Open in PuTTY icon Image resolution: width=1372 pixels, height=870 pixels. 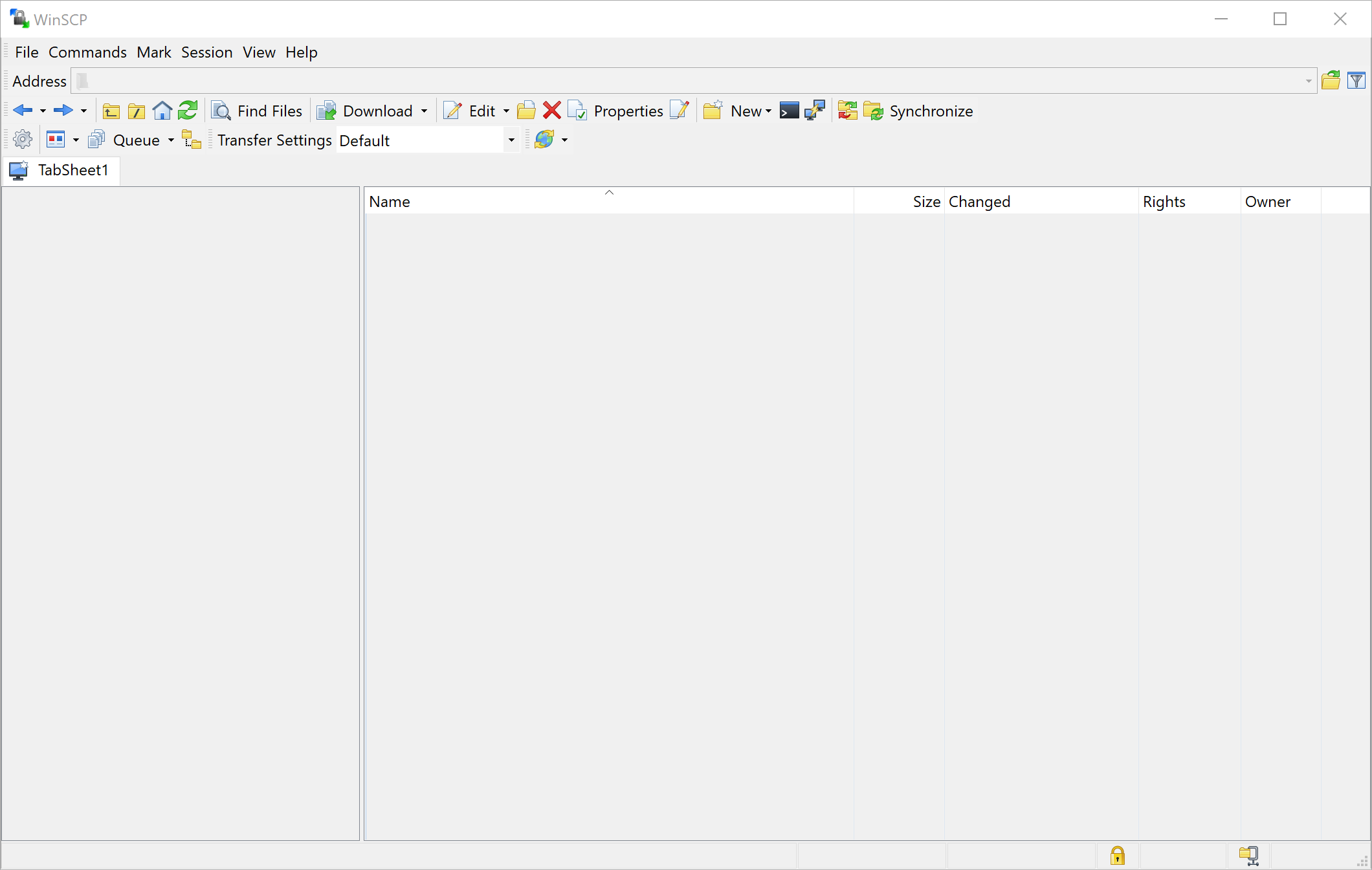point(814,111)
